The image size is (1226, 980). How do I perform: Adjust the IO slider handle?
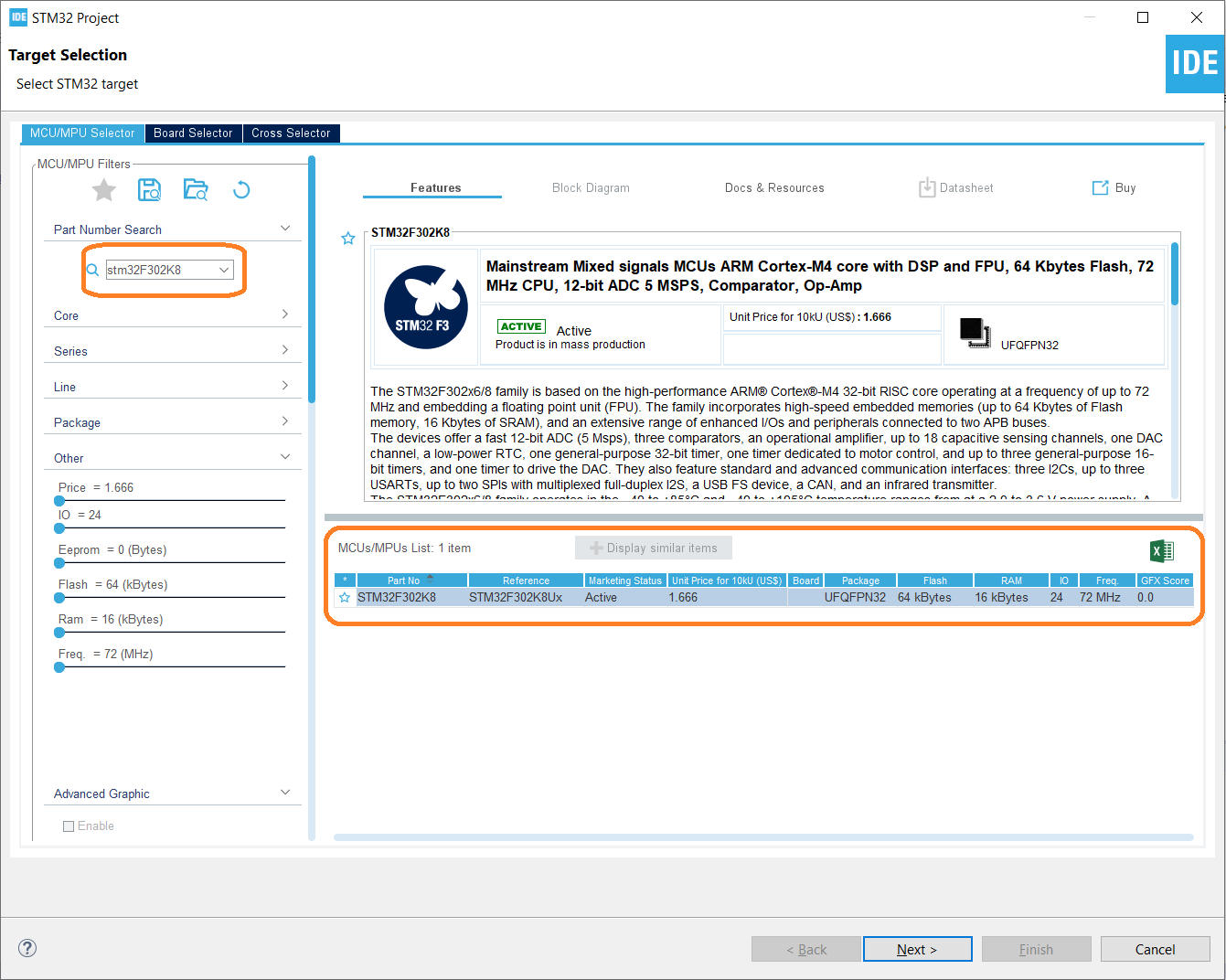pyautogui.click(x=59, y=528)
